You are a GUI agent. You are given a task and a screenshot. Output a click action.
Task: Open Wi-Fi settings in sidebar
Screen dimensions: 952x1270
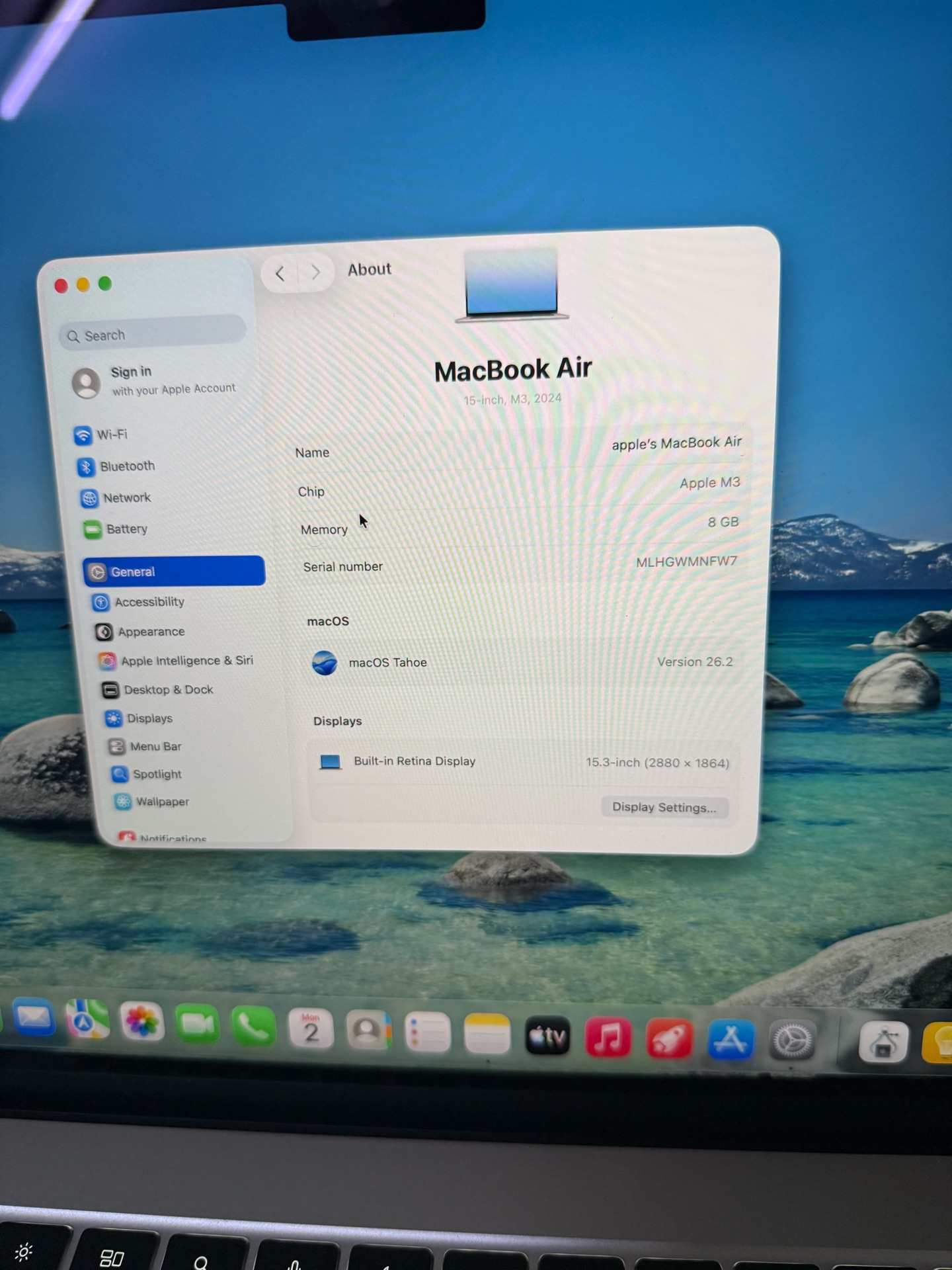pyautogui.click(x=100, y=435)
